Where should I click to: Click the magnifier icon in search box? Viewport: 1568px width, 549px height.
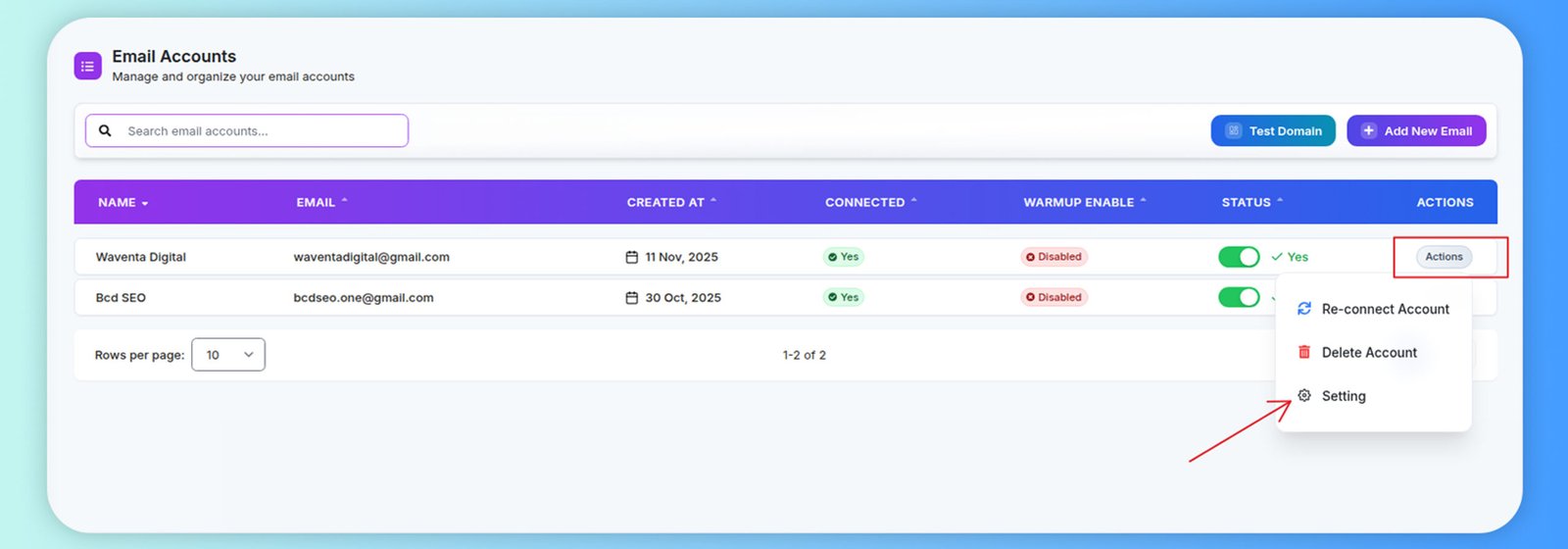[105, 130]
